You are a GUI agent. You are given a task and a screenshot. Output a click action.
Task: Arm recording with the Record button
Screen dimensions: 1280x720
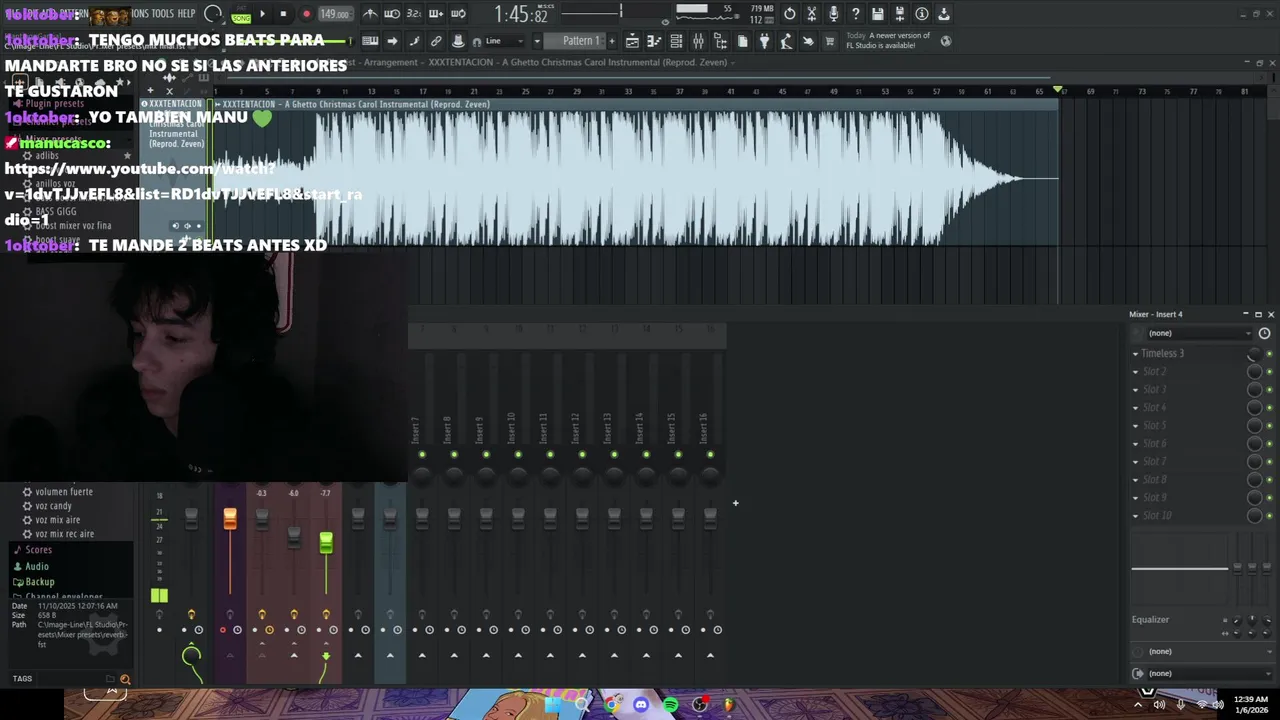pyautogui.click(x=306, y=14)
